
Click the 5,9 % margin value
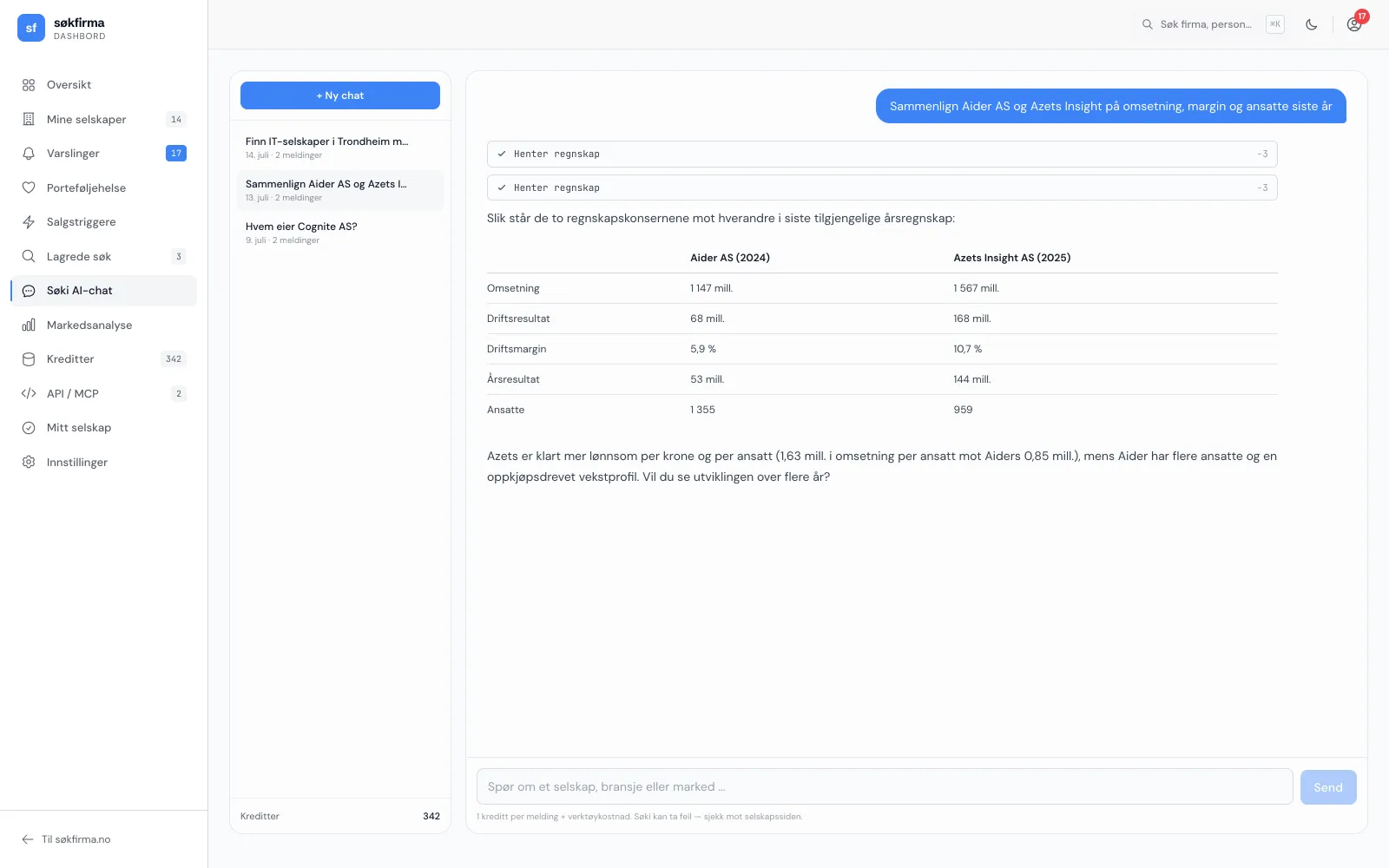[703, 349]
